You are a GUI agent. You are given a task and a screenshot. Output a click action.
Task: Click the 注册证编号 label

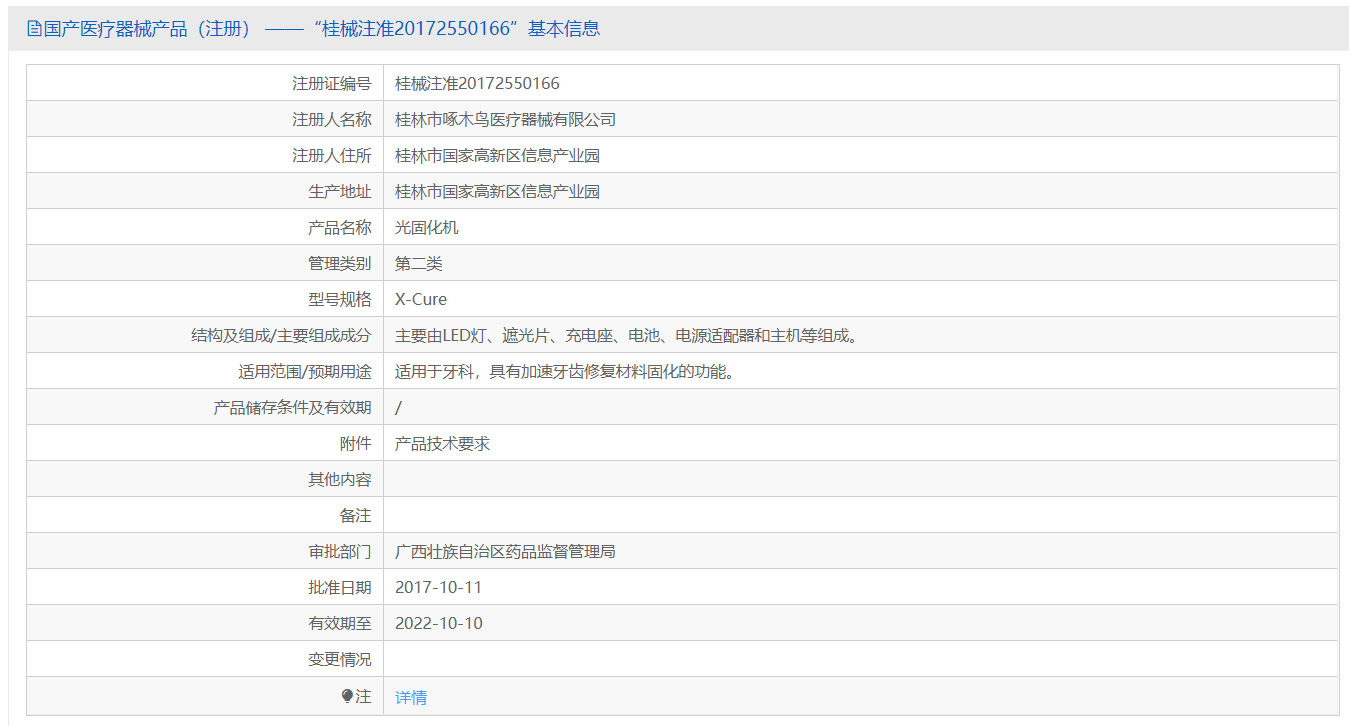click(x=331, y=83)
